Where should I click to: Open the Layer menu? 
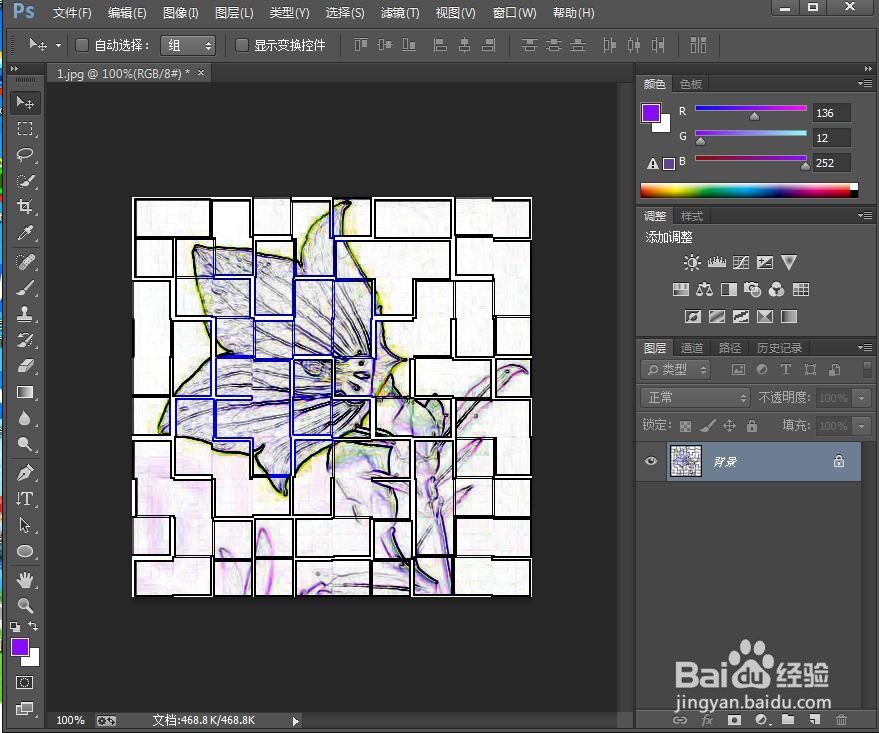[x=234, y=12]
